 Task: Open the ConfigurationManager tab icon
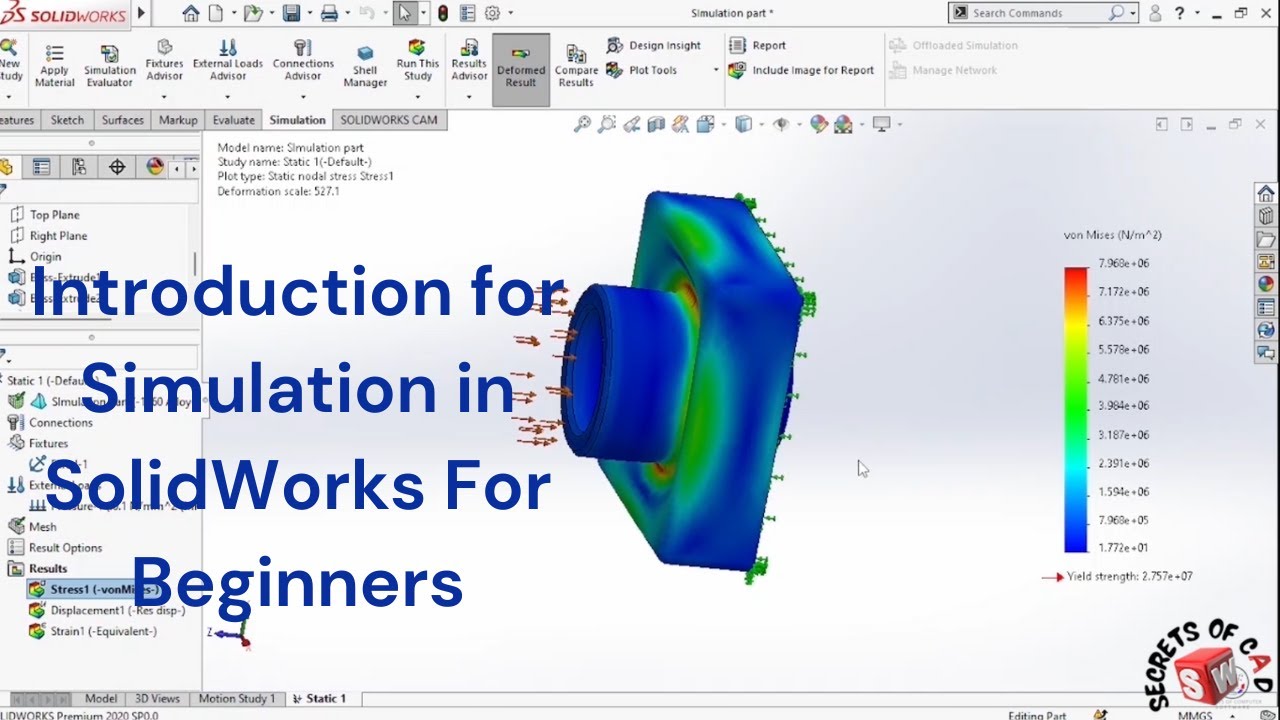[79, 167]
